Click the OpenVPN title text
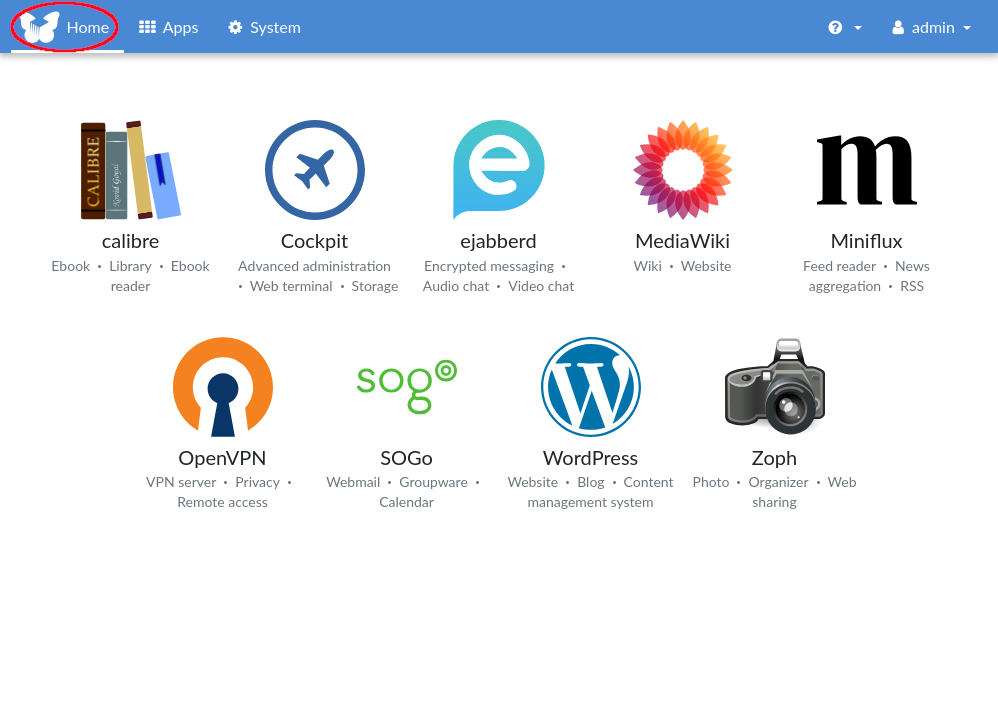Image resolution: width=998 pixels, height=713 pixels. click(x=222, y=458)
